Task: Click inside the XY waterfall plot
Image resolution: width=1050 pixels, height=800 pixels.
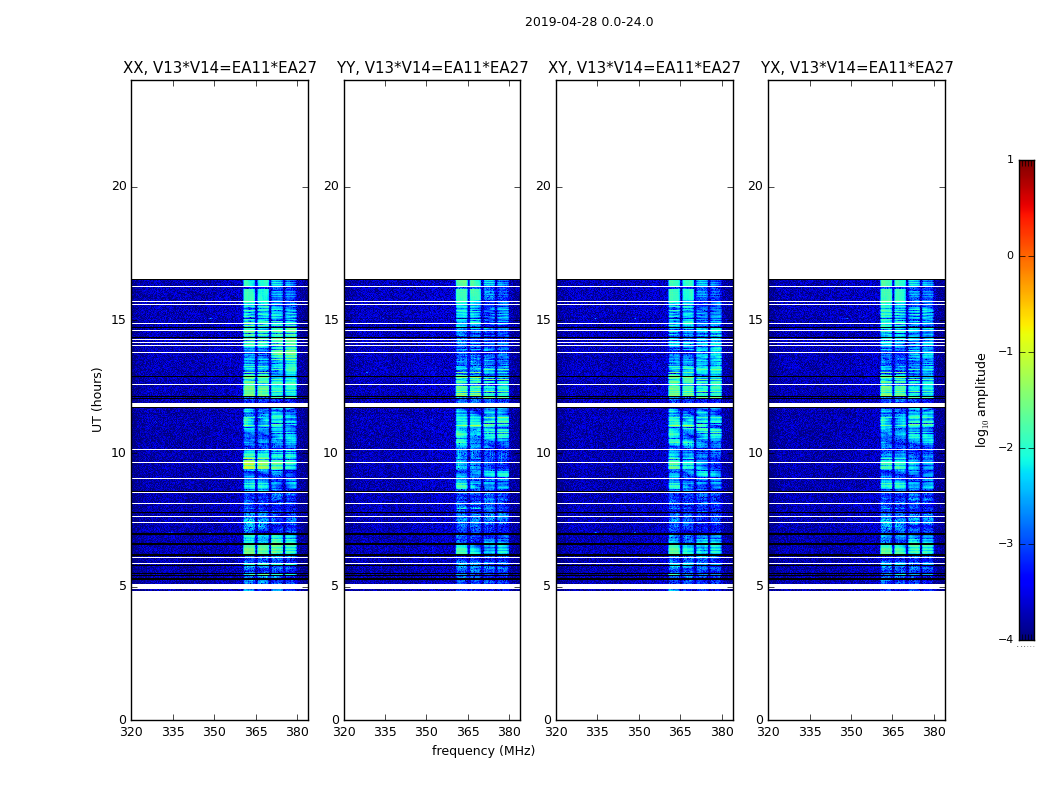Action: 645,400
